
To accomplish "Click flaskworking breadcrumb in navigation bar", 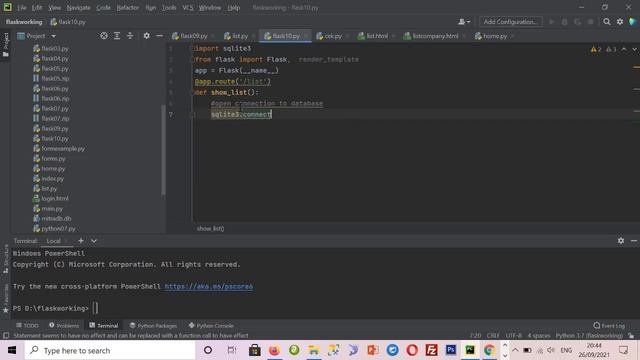I will click(x=24, y=22).
